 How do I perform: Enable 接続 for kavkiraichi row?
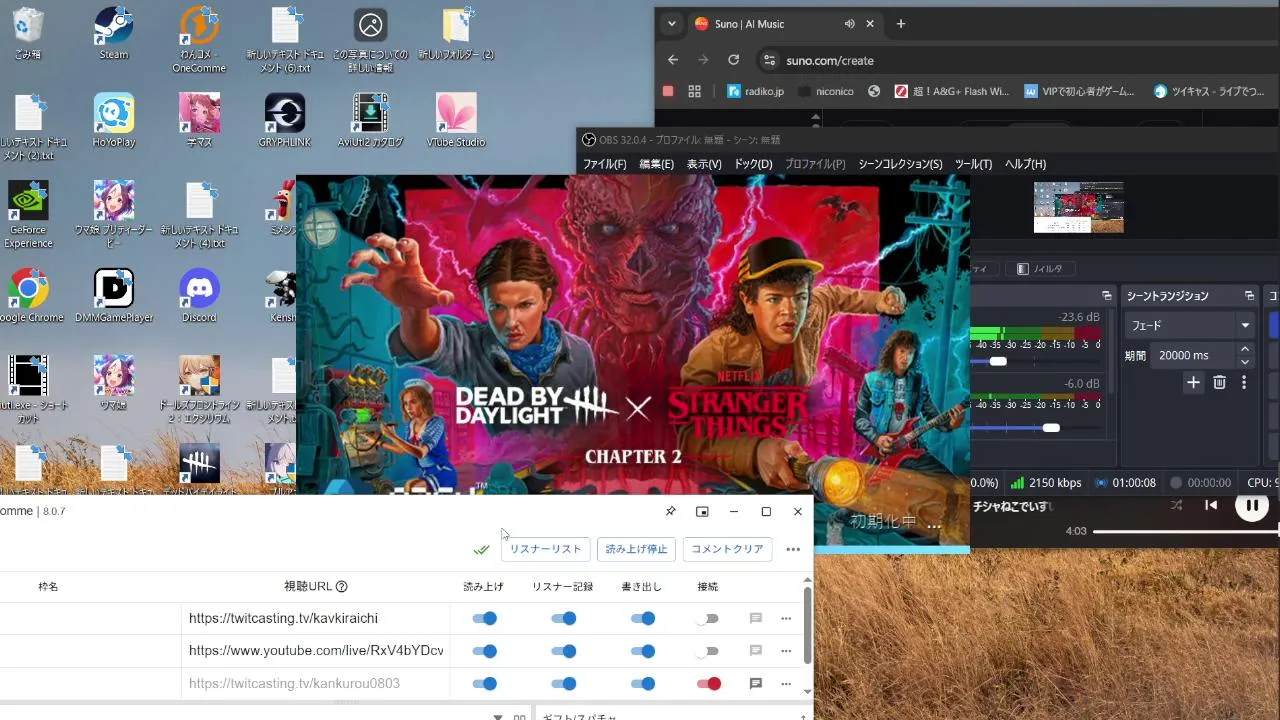point(708,619)
